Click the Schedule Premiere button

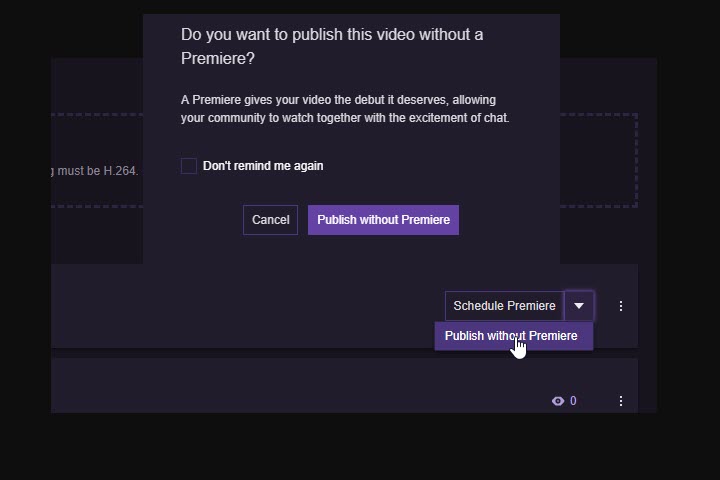pos(504,306)
